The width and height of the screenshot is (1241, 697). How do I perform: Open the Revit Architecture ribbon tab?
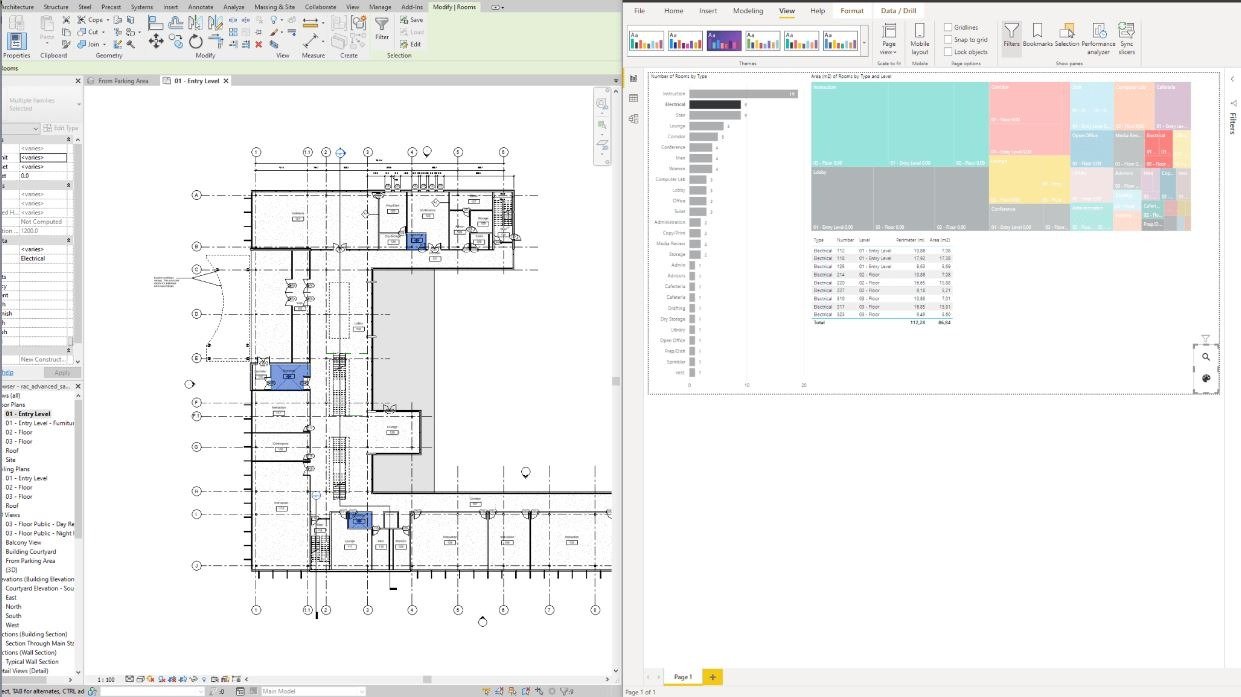[18, 6]
